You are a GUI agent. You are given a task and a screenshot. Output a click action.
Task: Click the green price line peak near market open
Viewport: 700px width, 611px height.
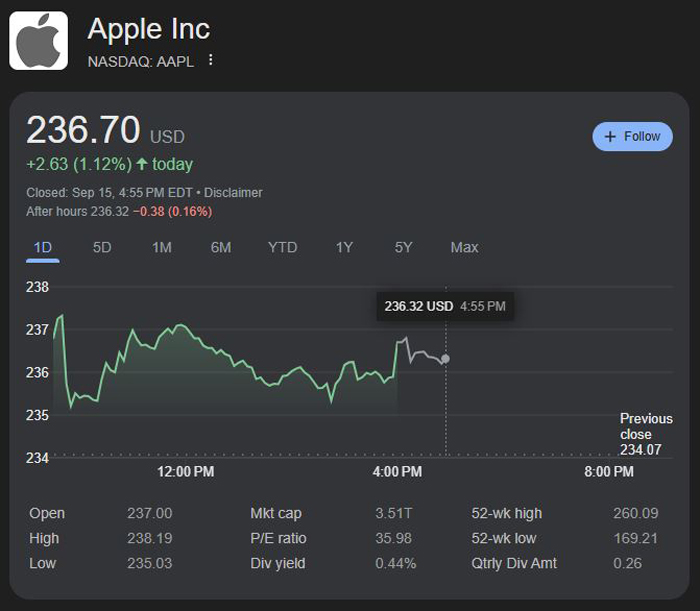[62, 316]
